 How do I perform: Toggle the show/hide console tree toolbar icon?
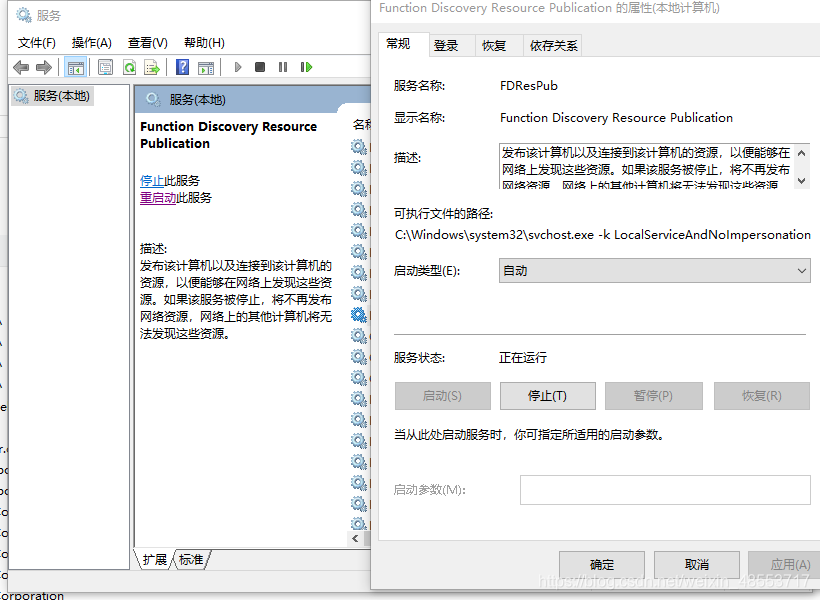(x=75, y=67)
